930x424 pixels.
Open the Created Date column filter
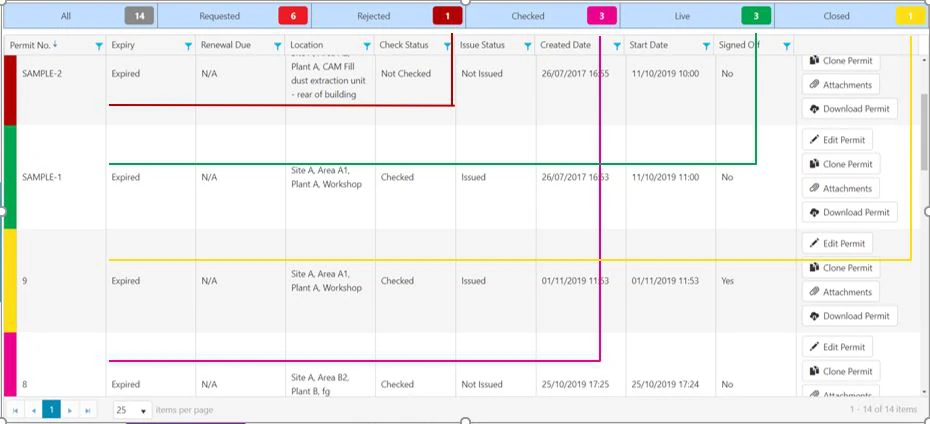617,46
